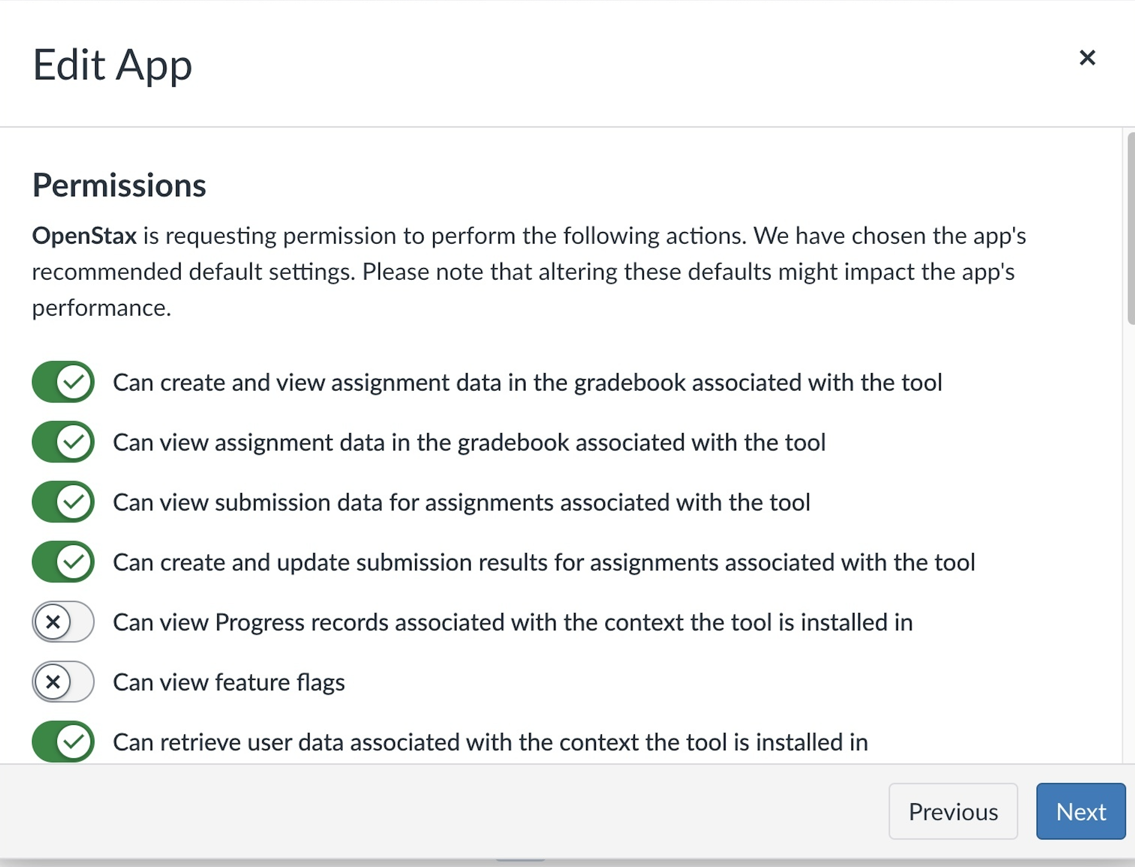
Task: Disable retrieving user data from context
Action: click(63, 742)
